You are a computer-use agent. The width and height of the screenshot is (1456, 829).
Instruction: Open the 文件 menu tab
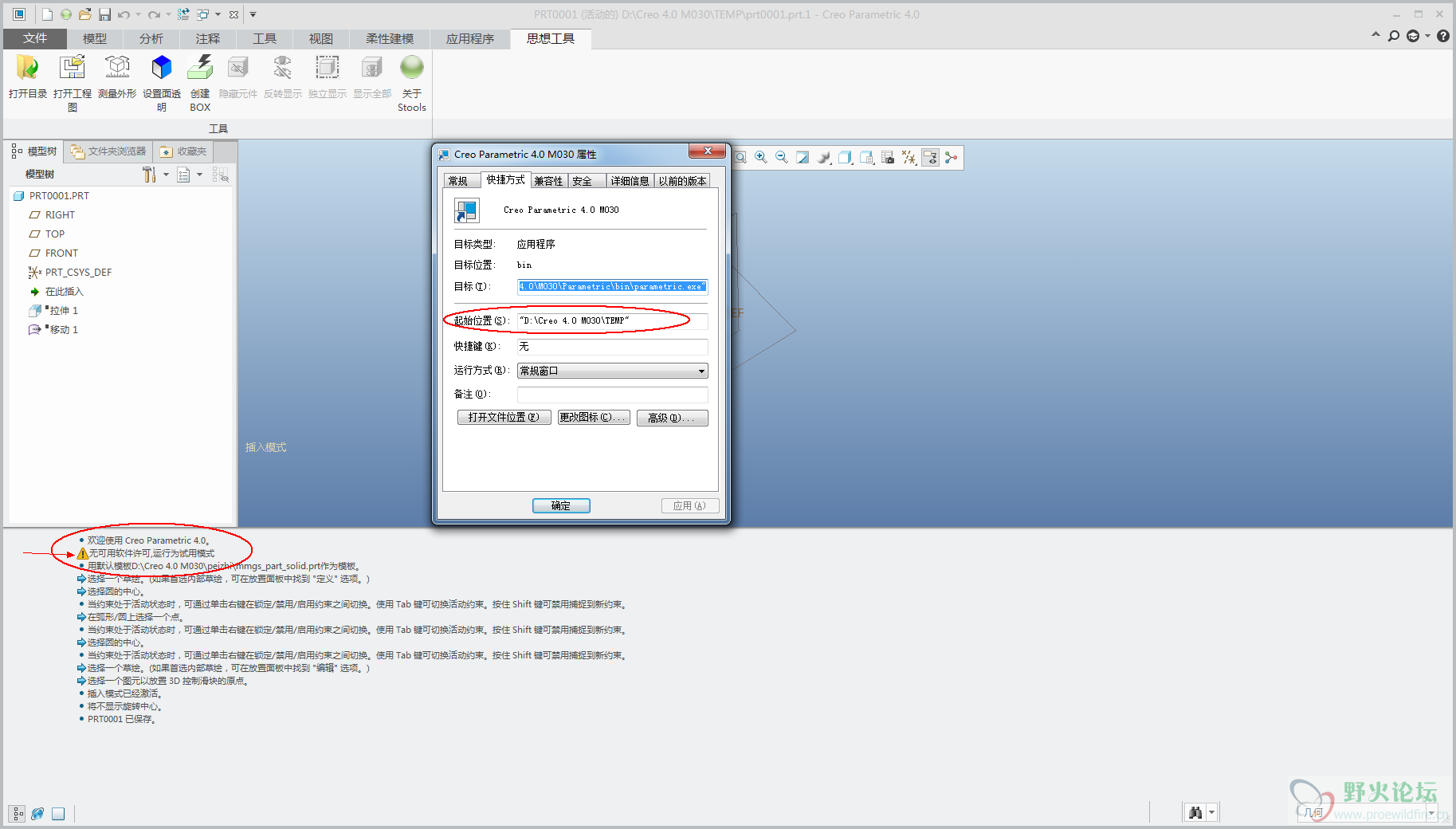click(34, 38)
